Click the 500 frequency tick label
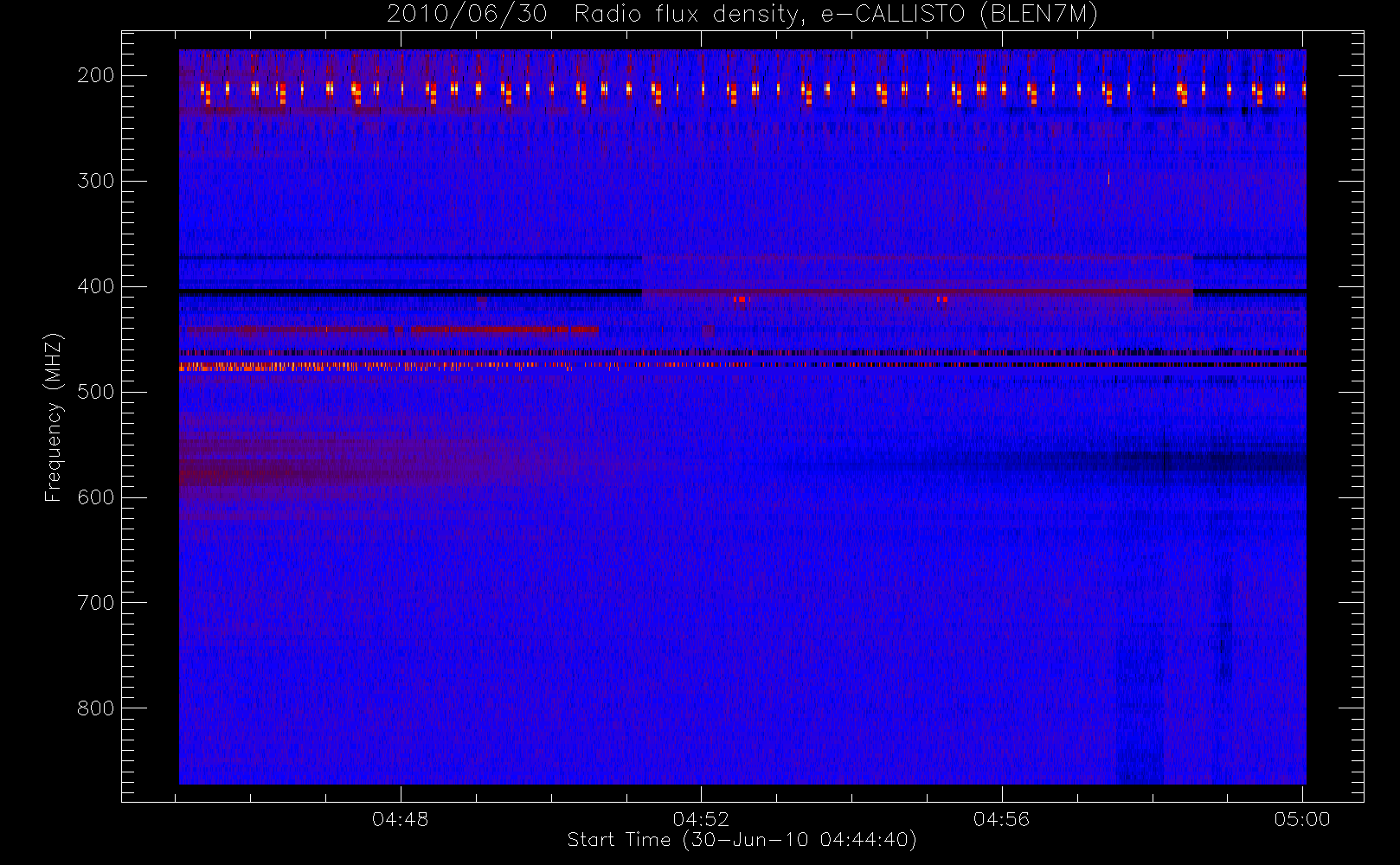 point(96,392)
